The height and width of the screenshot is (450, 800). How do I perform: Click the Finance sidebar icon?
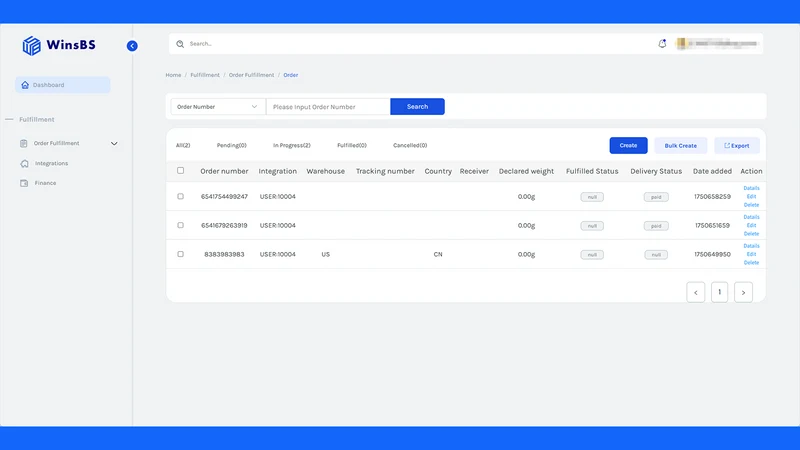point(24,183)
